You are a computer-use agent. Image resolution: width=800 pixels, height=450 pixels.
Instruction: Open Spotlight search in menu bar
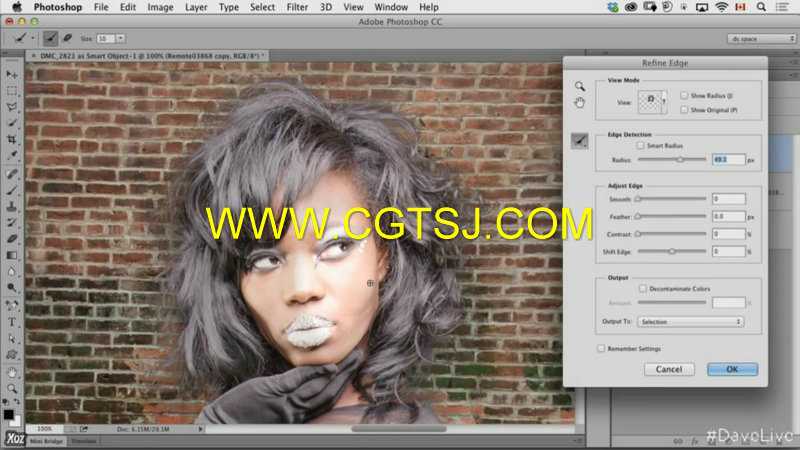pyautogui.click(x=761, y=7)
